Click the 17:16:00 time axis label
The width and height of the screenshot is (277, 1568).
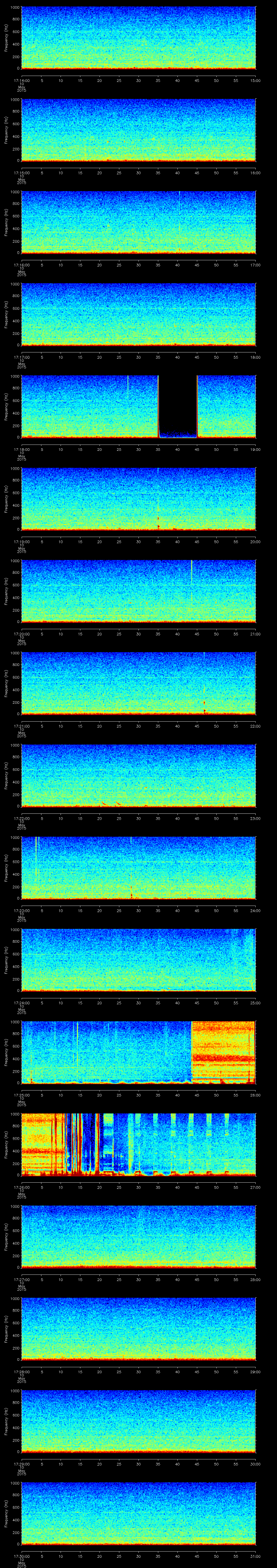21,265
